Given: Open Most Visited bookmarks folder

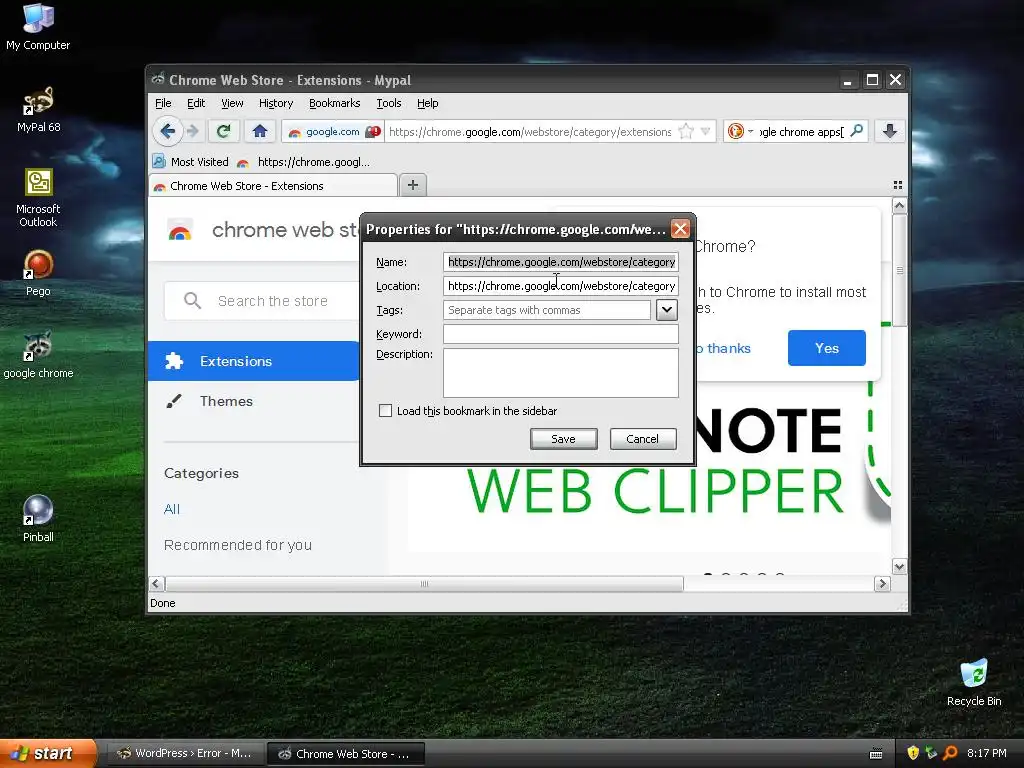Looking at the screenshot, I should 191,162.
